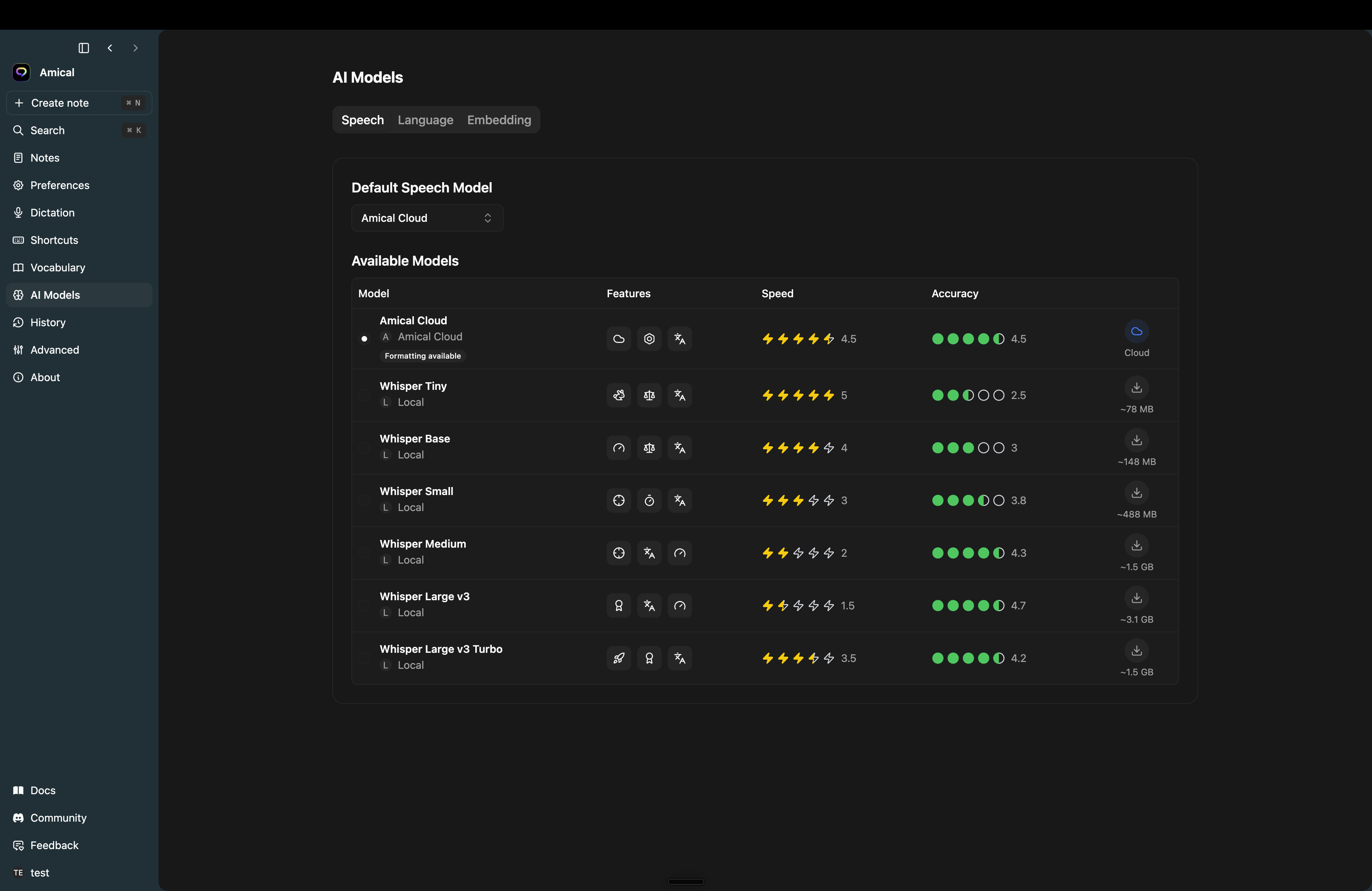Open the test user account menu

(80, 873)
